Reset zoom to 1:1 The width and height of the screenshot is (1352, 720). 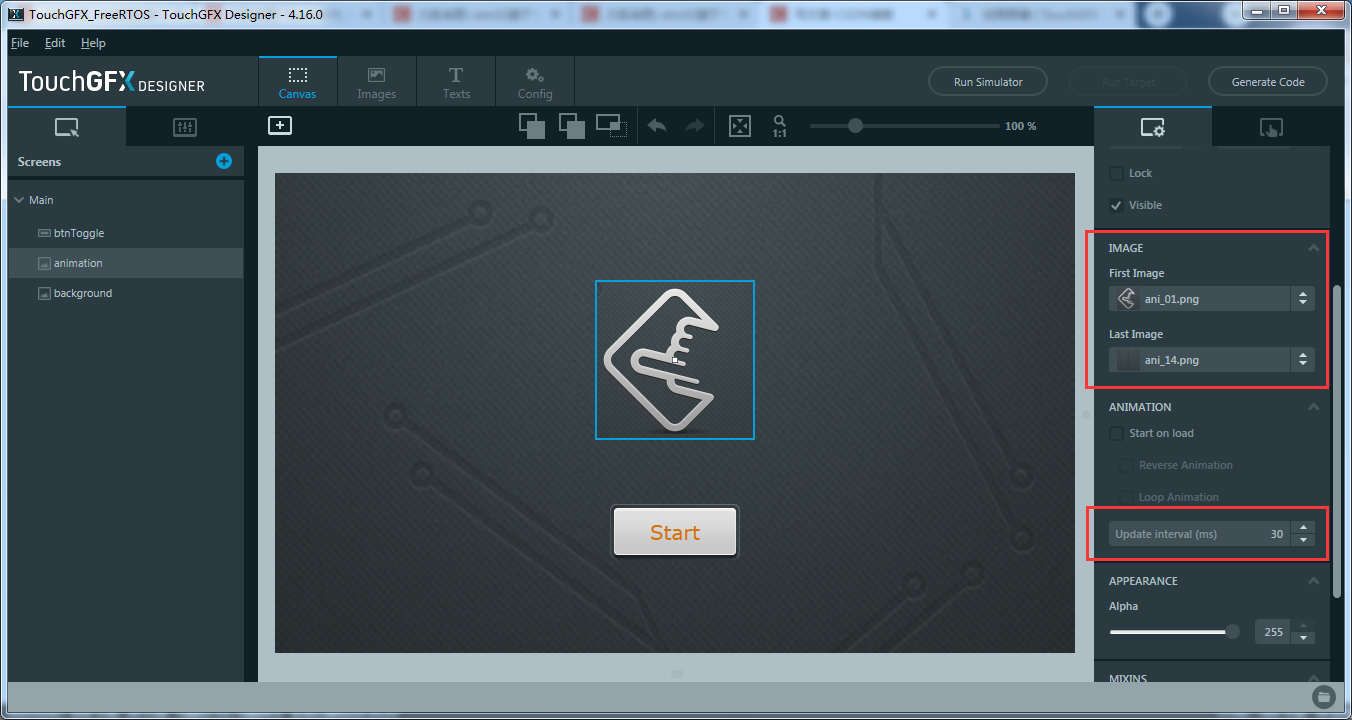click(x=779, y=126)
